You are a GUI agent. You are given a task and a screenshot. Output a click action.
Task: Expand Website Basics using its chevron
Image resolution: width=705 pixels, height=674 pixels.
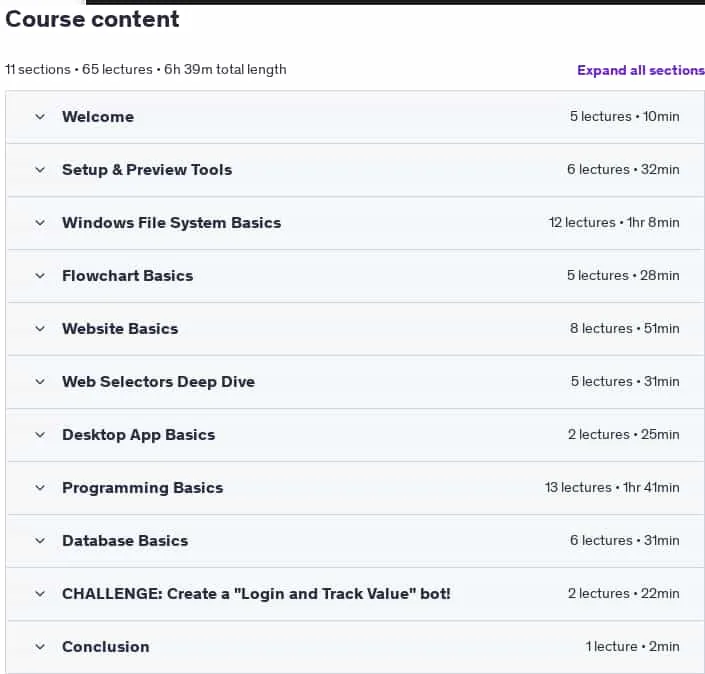click(x=40, y=329)
